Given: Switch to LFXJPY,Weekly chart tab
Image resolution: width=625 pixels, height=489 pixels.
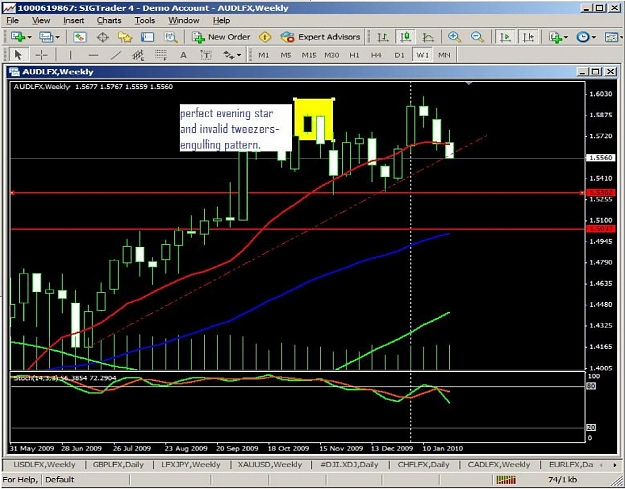Looking at the screenshot, I should pos(191,465).
